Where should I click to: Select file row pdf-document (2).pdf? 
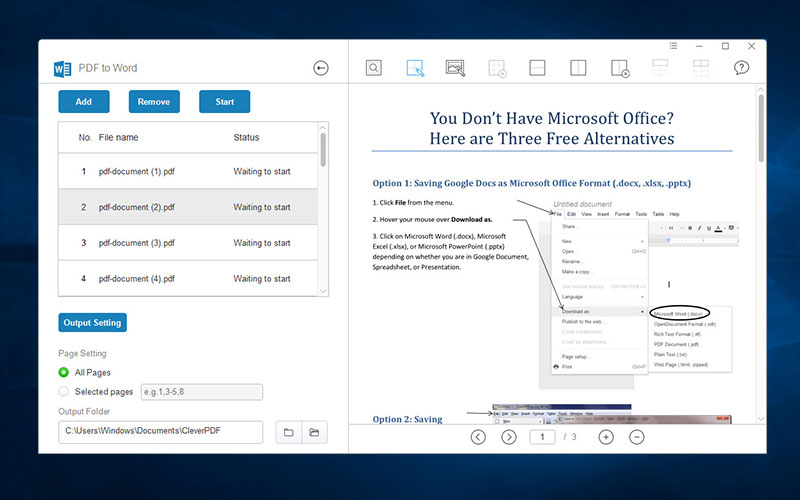tap(188, 207)
